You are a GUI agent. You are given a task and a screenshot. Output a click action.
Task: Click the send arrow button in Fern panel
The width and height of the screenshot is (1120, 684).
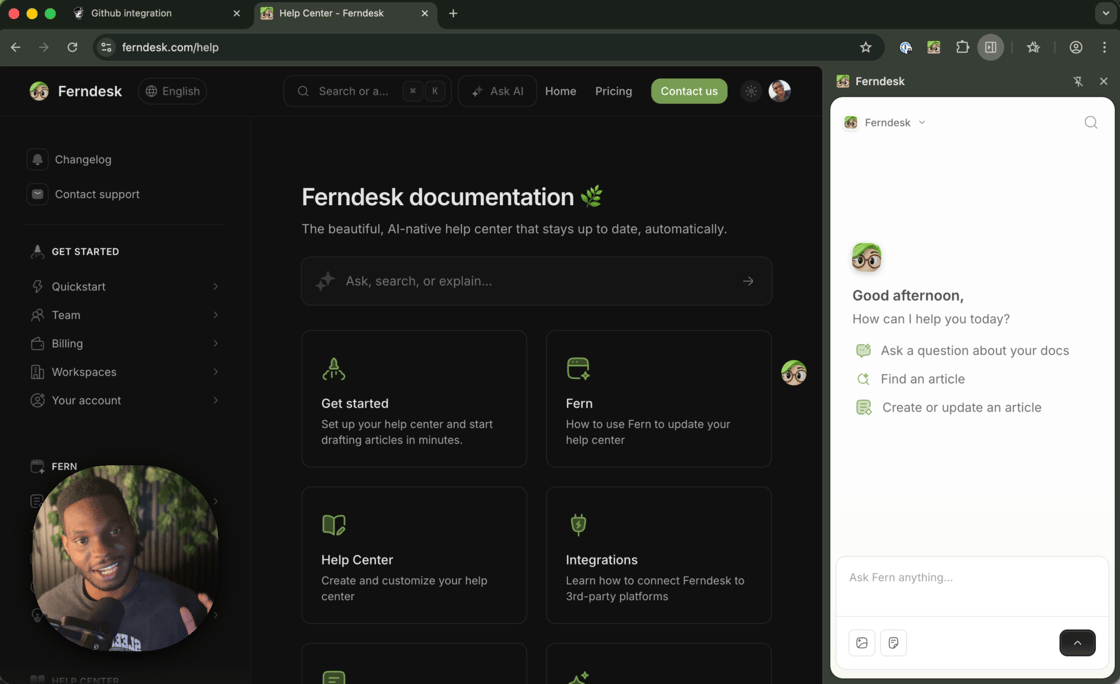[x=1077, y=643]
